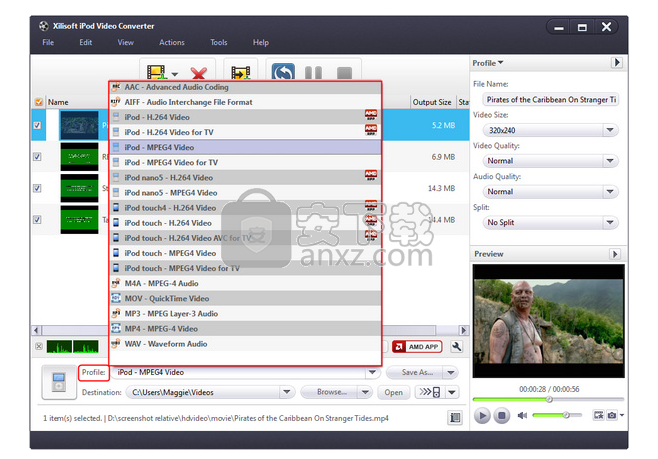Select iPod nano5 - MPEG4 Video profile

click(x=245, y=193)
